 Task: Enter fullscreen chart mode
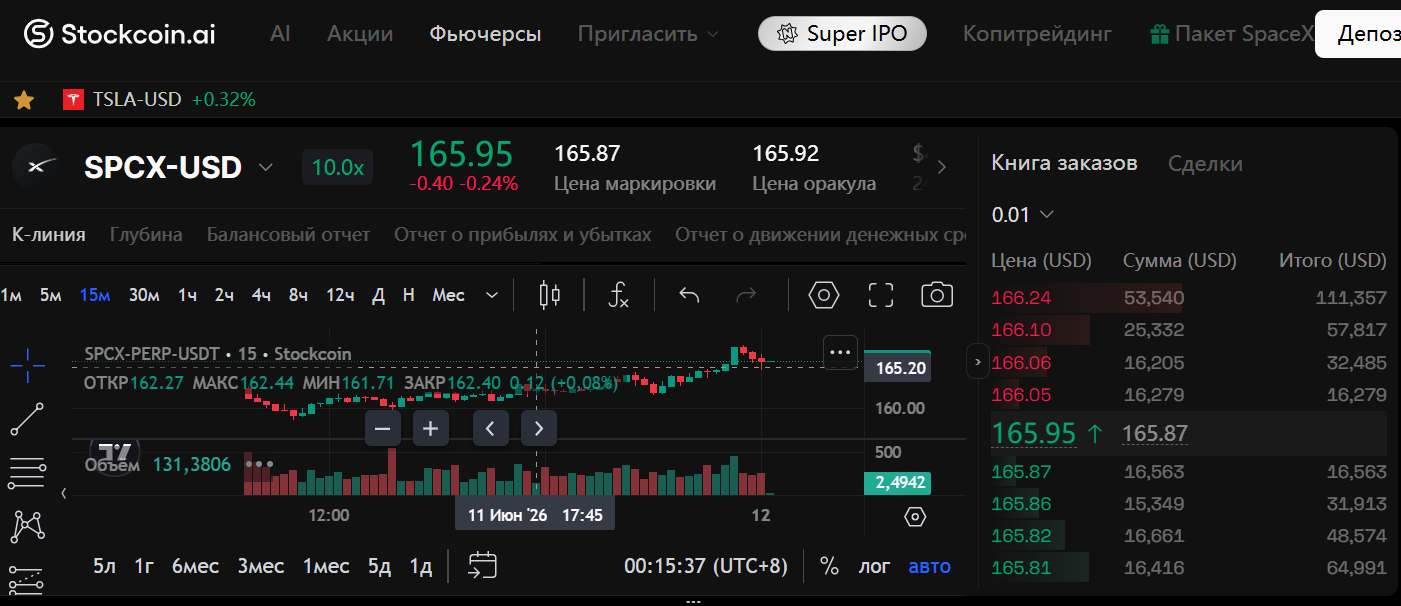tap(881, 295)
